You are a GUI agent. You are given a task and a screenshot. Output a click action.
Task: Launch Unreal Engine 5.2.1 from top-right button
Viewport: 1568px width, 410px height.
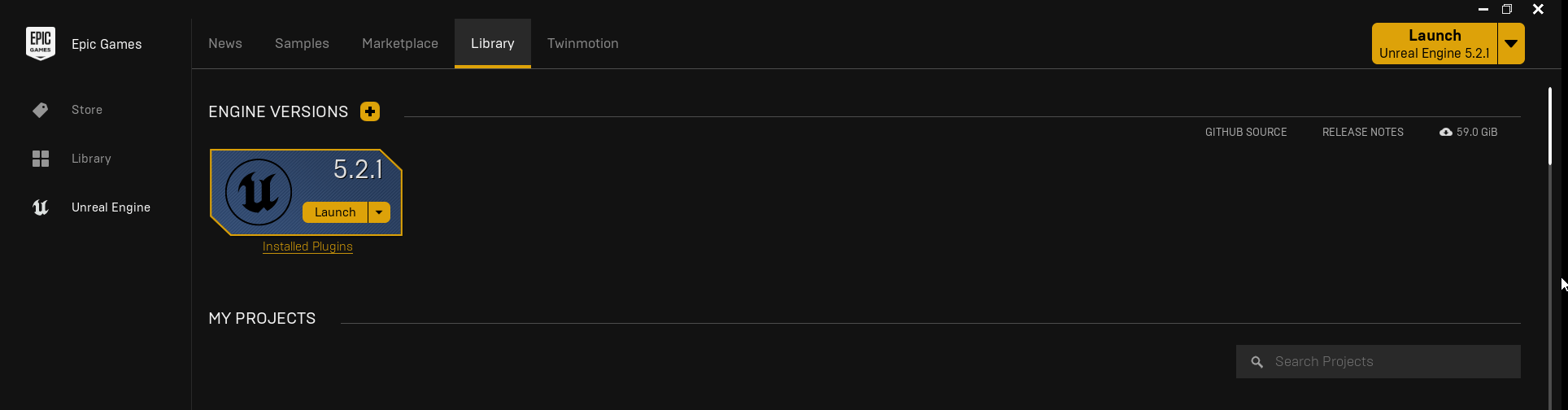point(1435,44)
